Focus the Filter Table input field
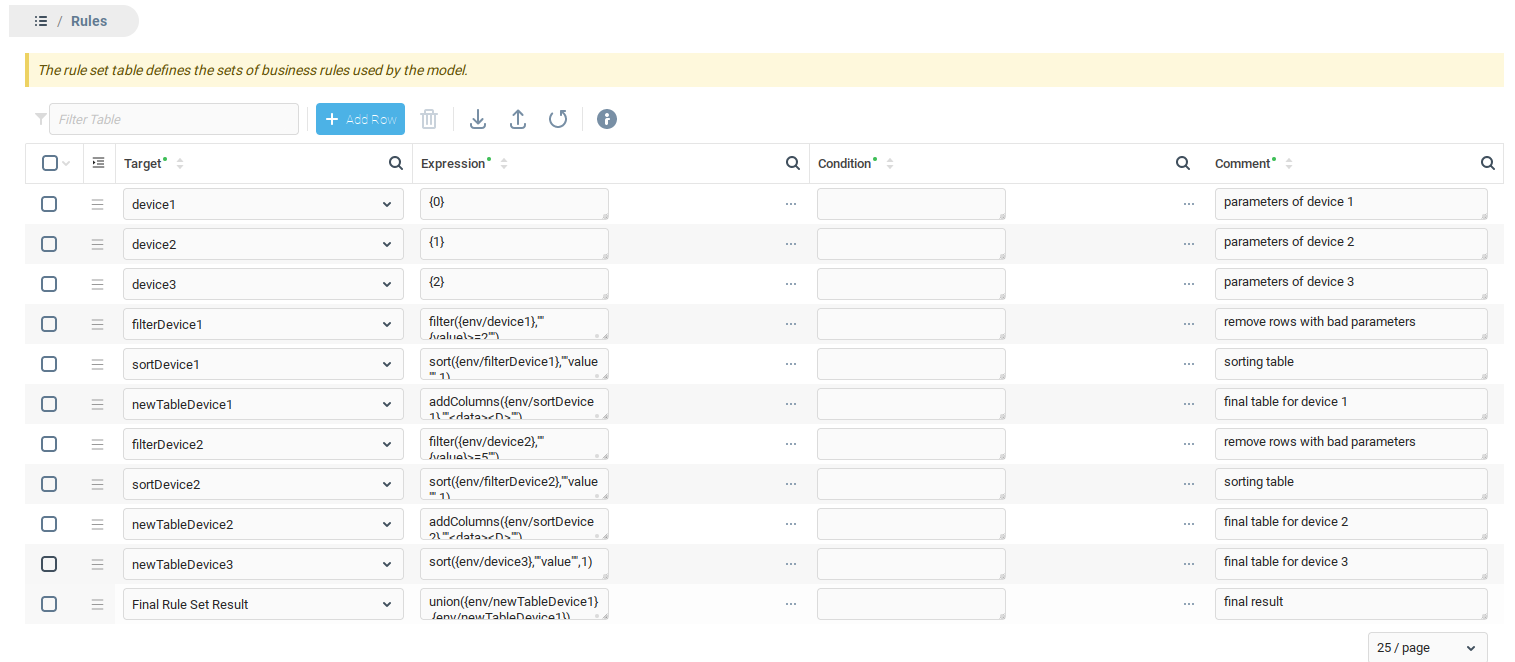This screenshot has height=662, width=1515. 174,119
